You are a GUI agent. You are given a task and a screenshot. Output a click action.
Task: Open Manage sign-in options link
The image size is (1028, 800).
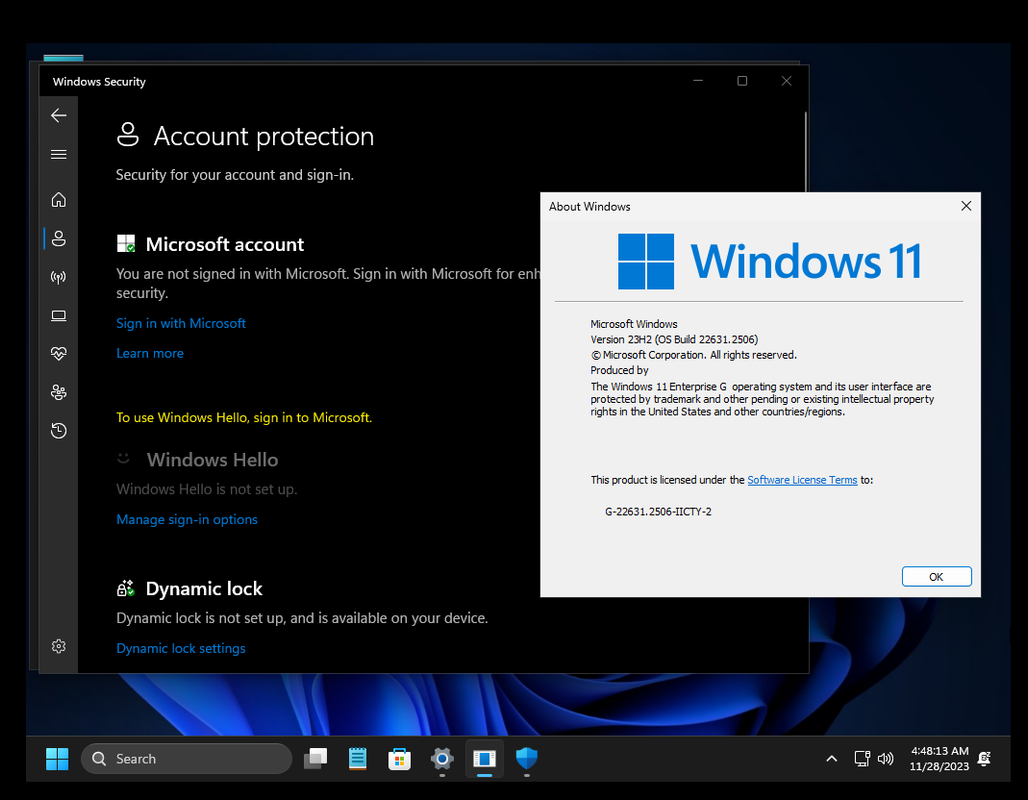click(x=187, y=519)
